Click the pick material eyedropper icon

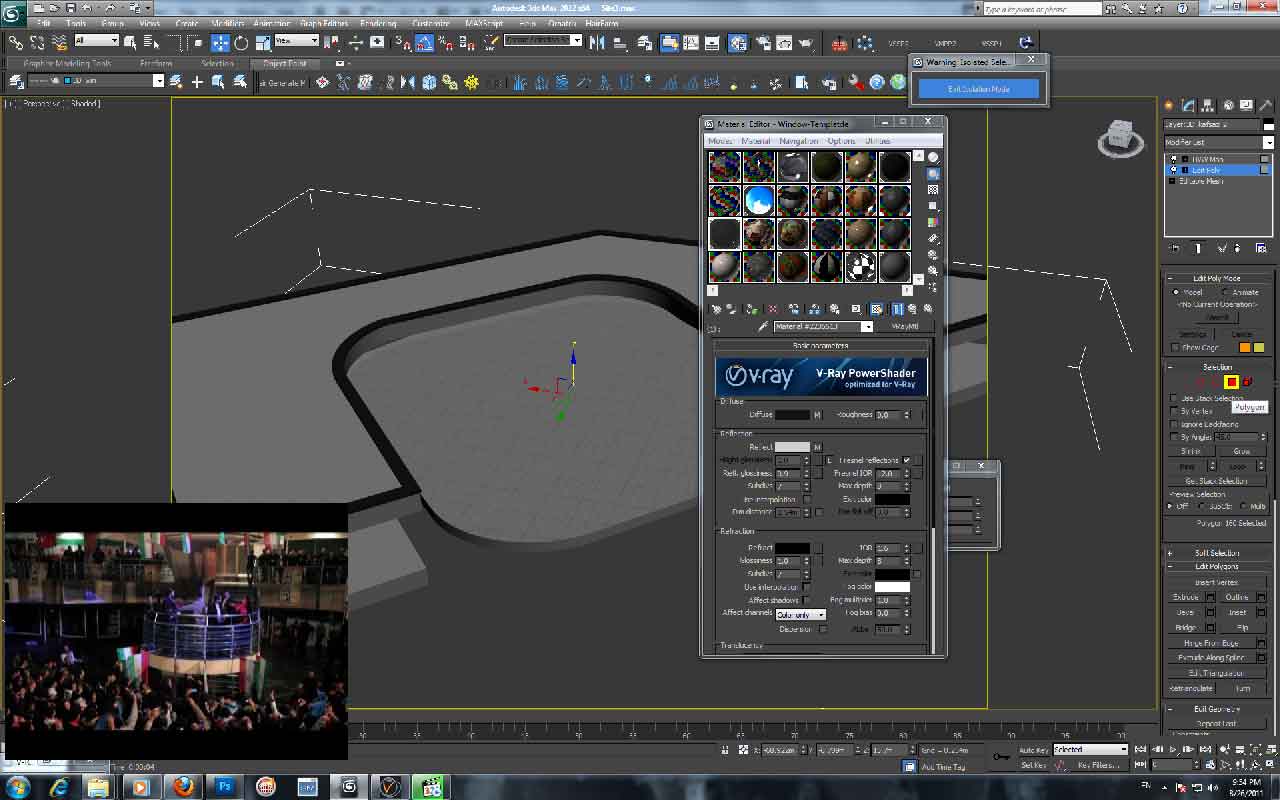pos(762,326)
